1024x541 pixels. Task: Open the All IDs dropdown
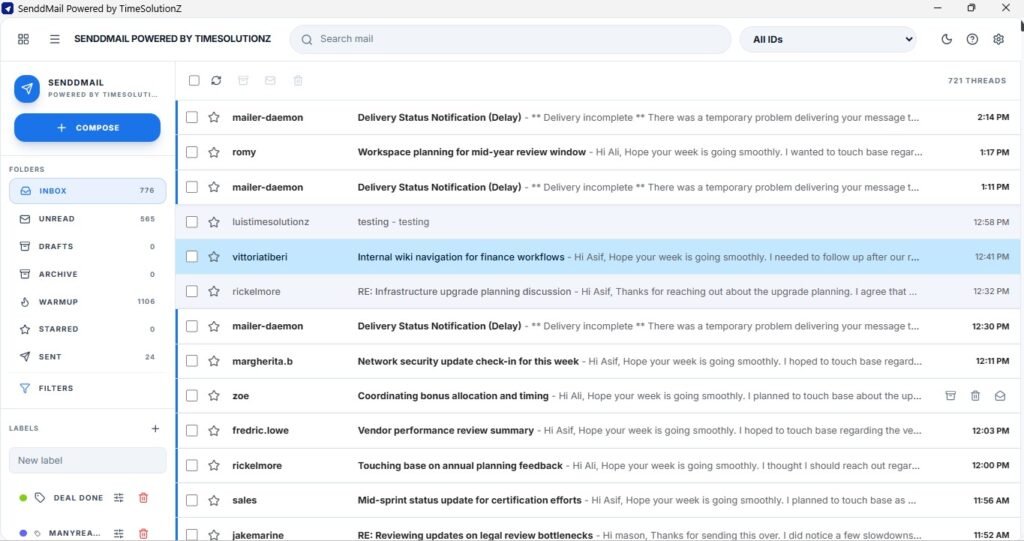coord(828,39)
